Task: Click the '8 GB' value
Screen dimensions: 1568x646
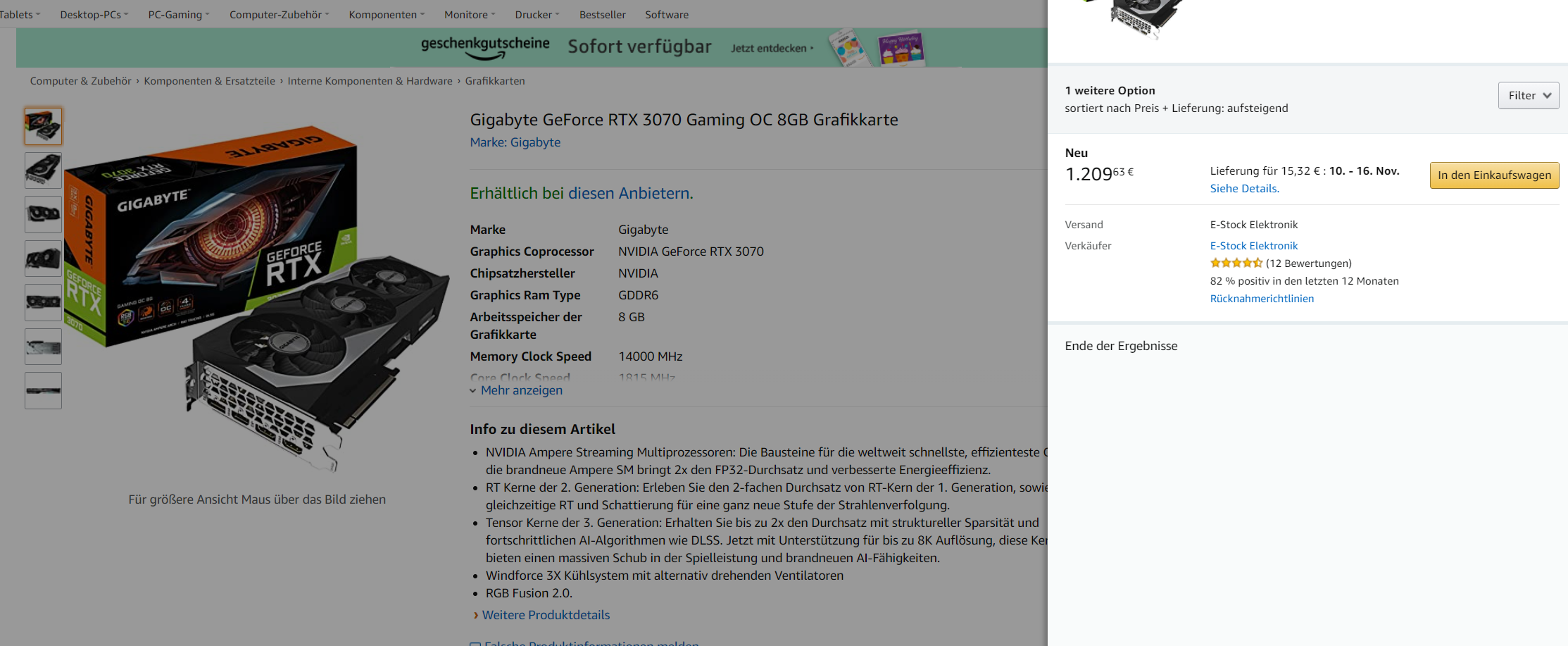Action: [632, 317]
